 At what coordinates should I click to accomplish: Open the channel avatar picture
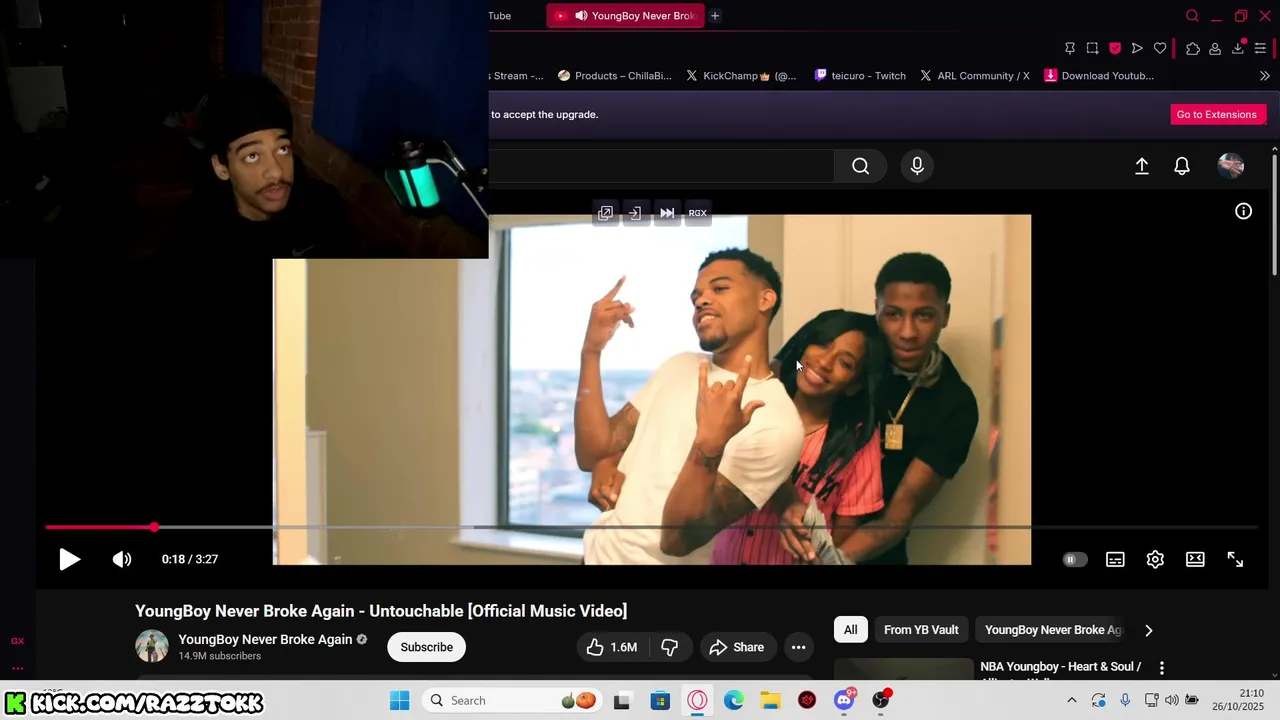[152, 646]
